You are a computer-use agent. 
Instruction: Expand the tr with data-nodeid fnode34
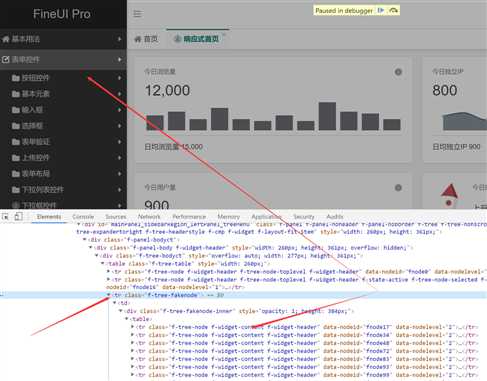[x=133, y=335]
